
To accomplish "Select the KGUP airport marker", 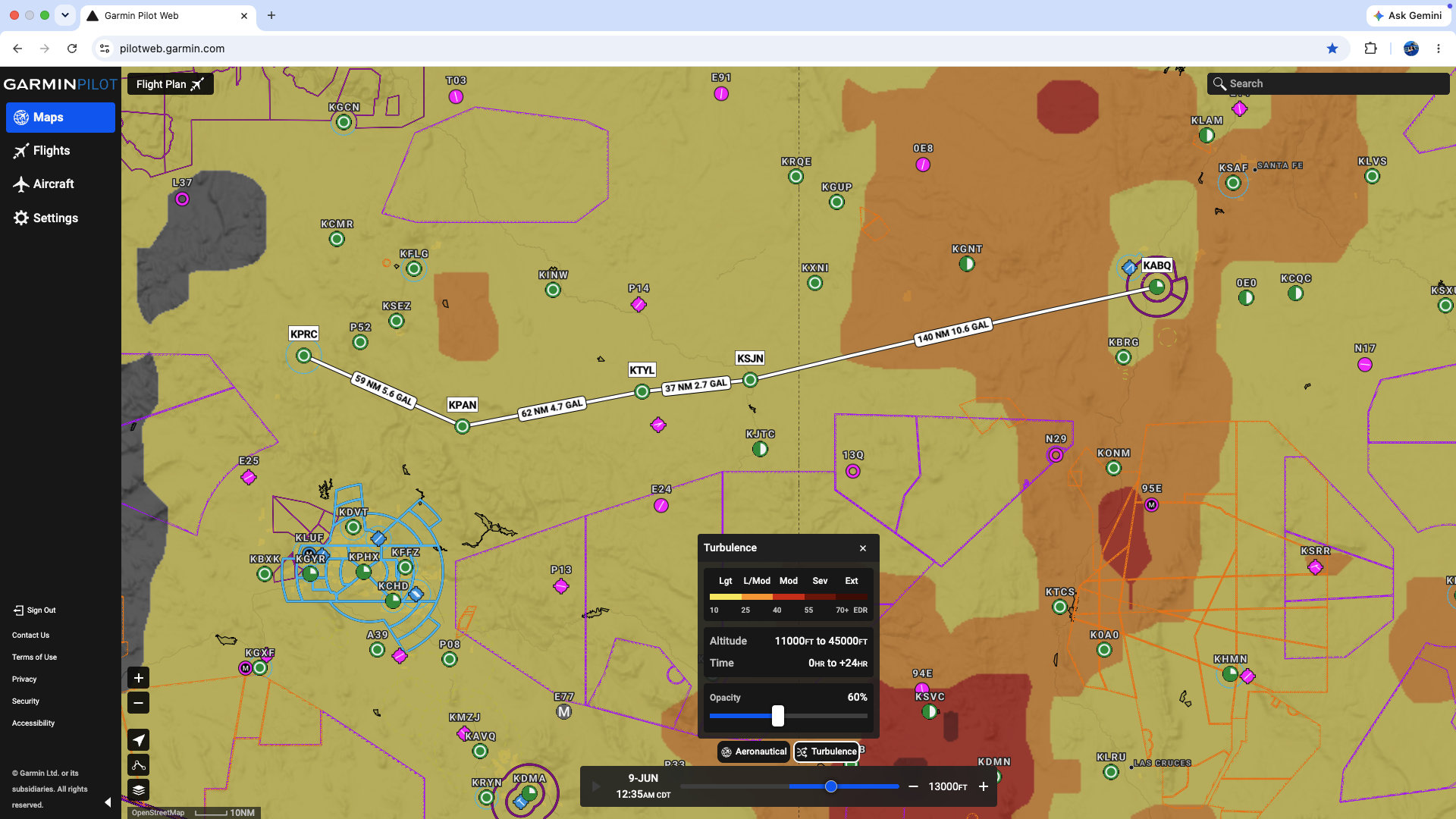I will pos(836,202).
